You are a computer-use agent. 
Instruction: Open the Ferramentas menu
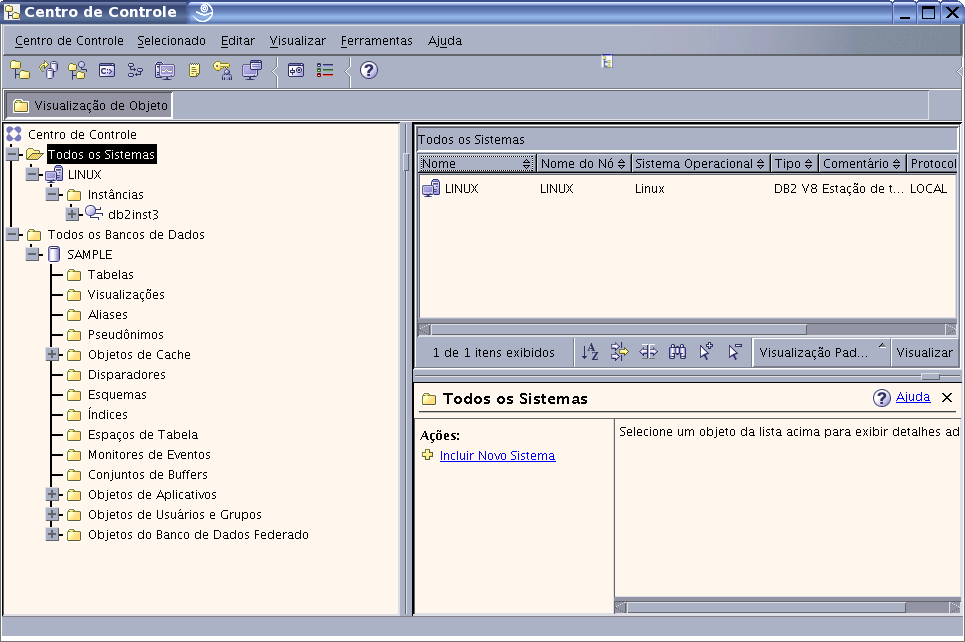pos(377,41)
